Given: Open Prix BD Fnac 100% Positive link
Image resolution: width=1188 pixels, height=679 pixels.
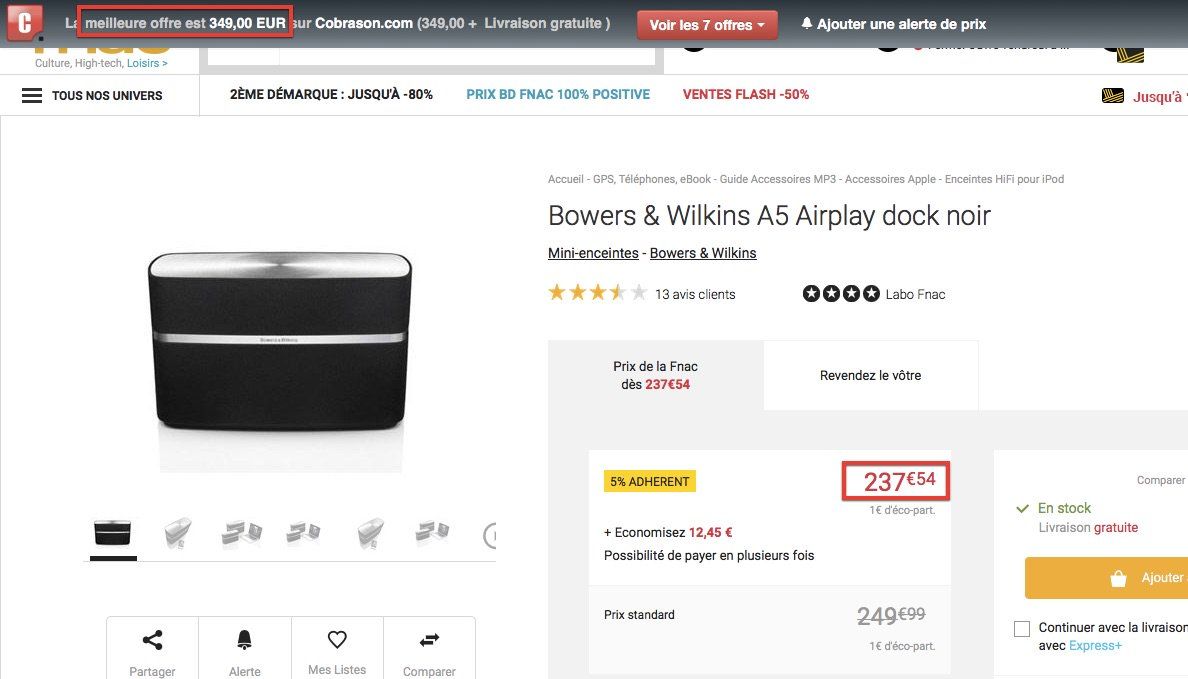Looking at the screenshot, I should 558,95.
